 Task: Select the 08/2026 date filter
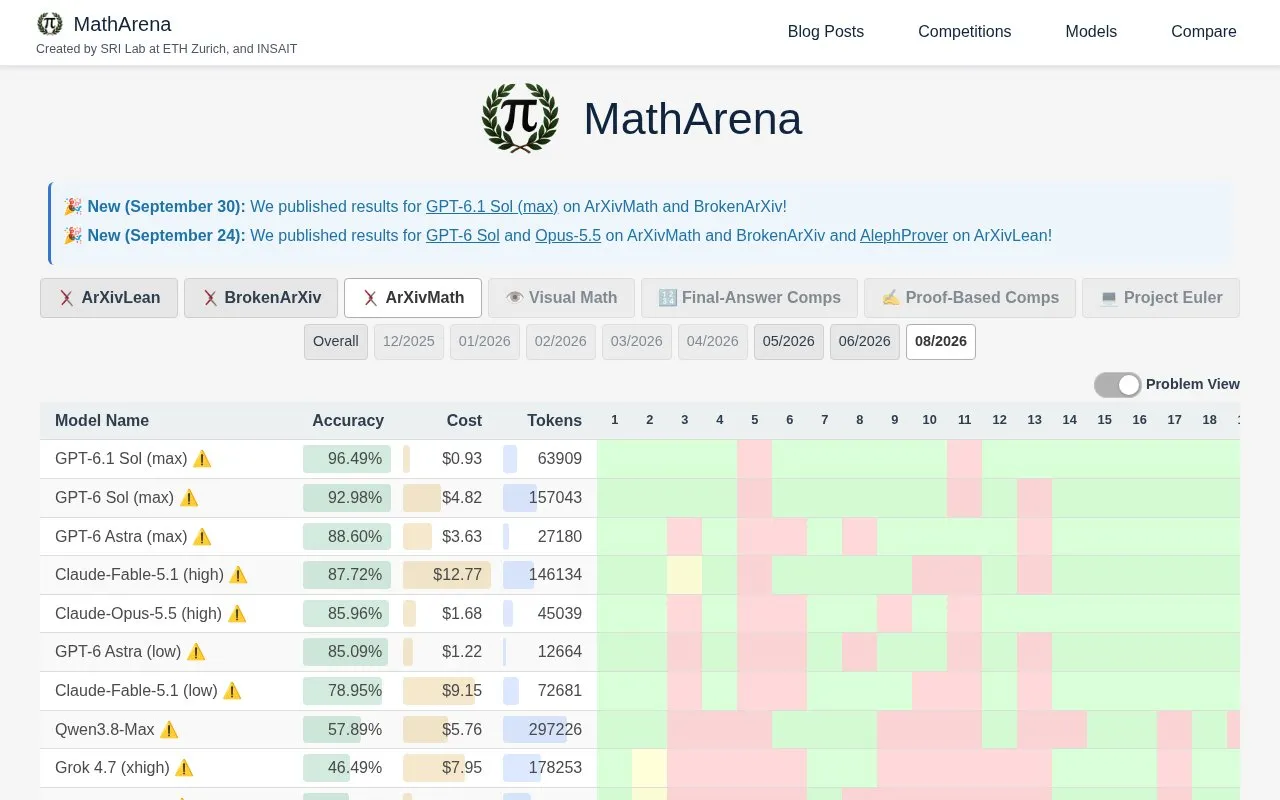(x=941, y=342)
